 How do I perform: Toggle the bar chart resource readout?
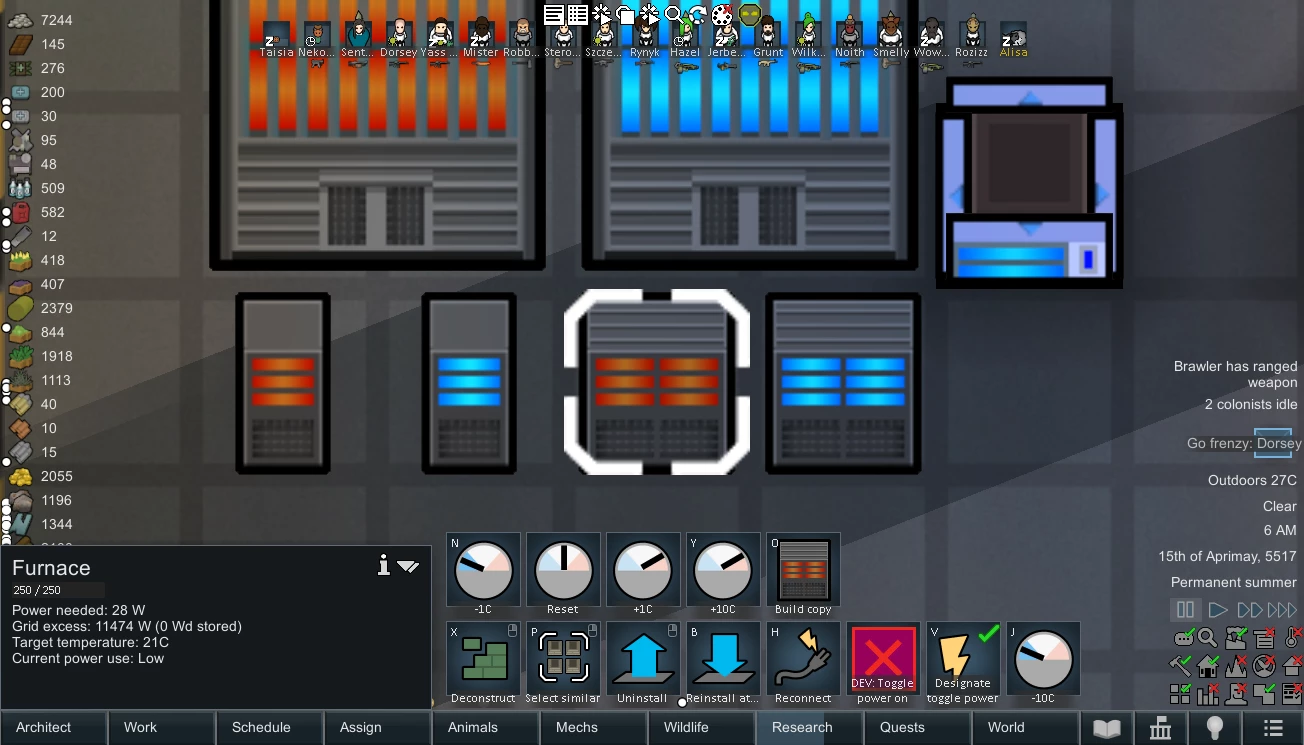point(1209,692)
